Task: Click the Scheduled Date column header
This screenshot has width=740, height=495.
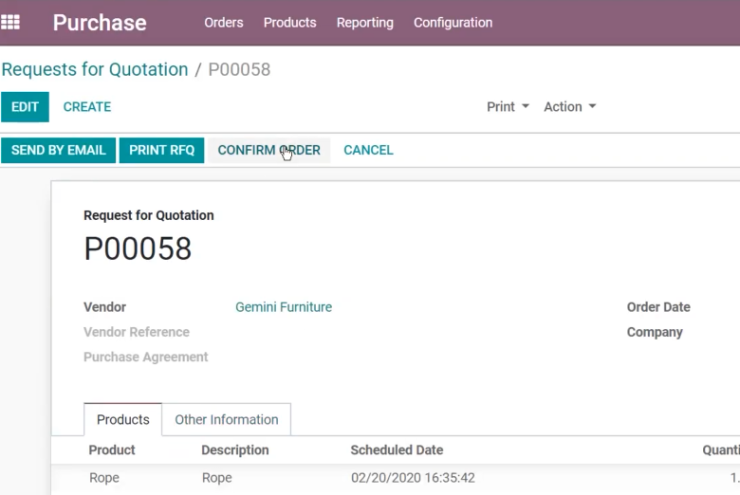Action: pos(397,450)
